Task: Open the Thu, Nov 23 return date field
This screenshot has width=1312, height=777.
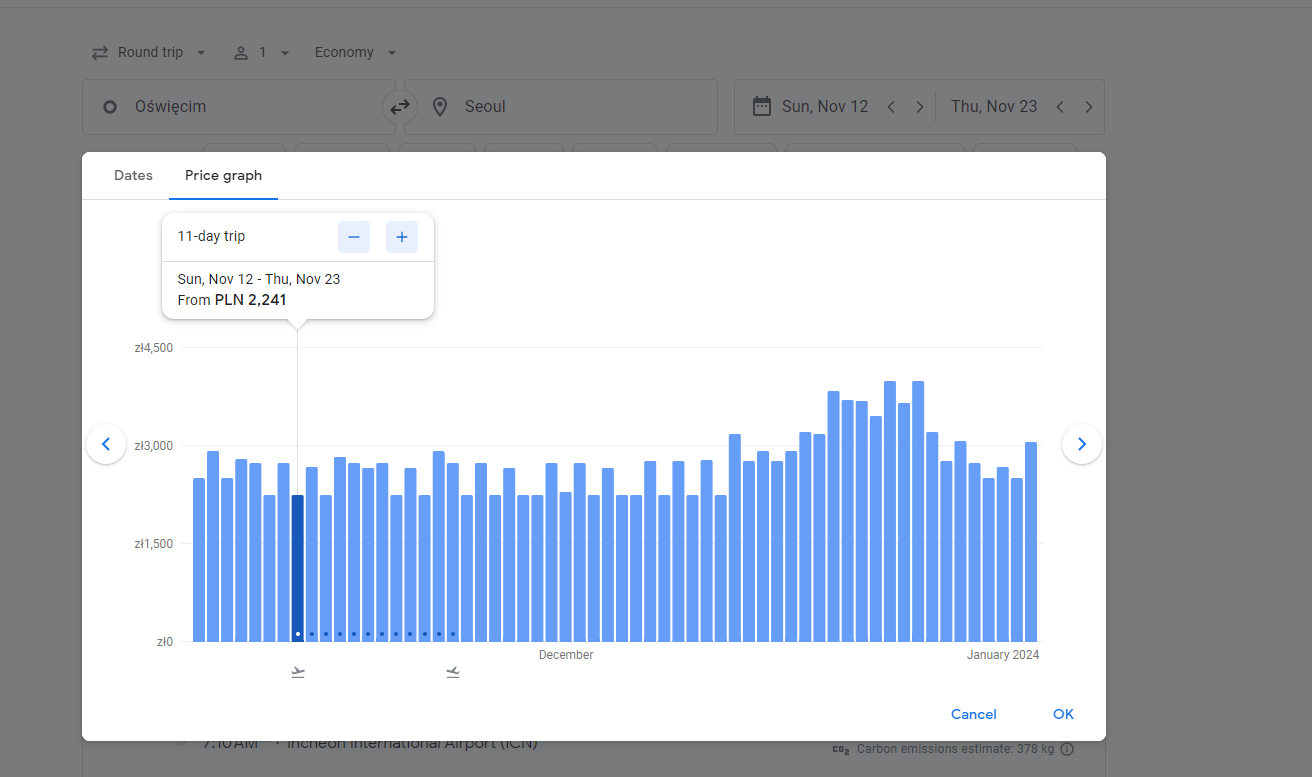Action: pyautogui.click(x=994, y=107)
